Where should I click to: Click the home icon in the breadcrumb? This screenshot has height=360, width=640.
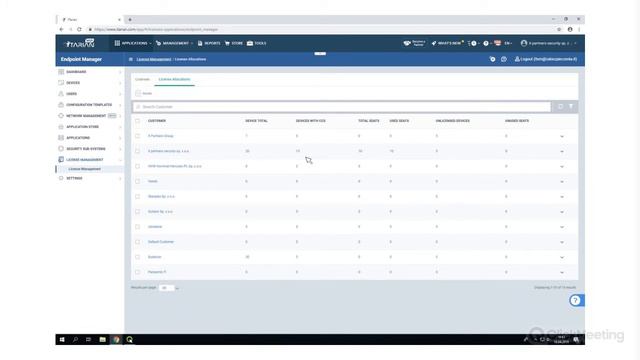pyautogui.click(x=131, y=59)
